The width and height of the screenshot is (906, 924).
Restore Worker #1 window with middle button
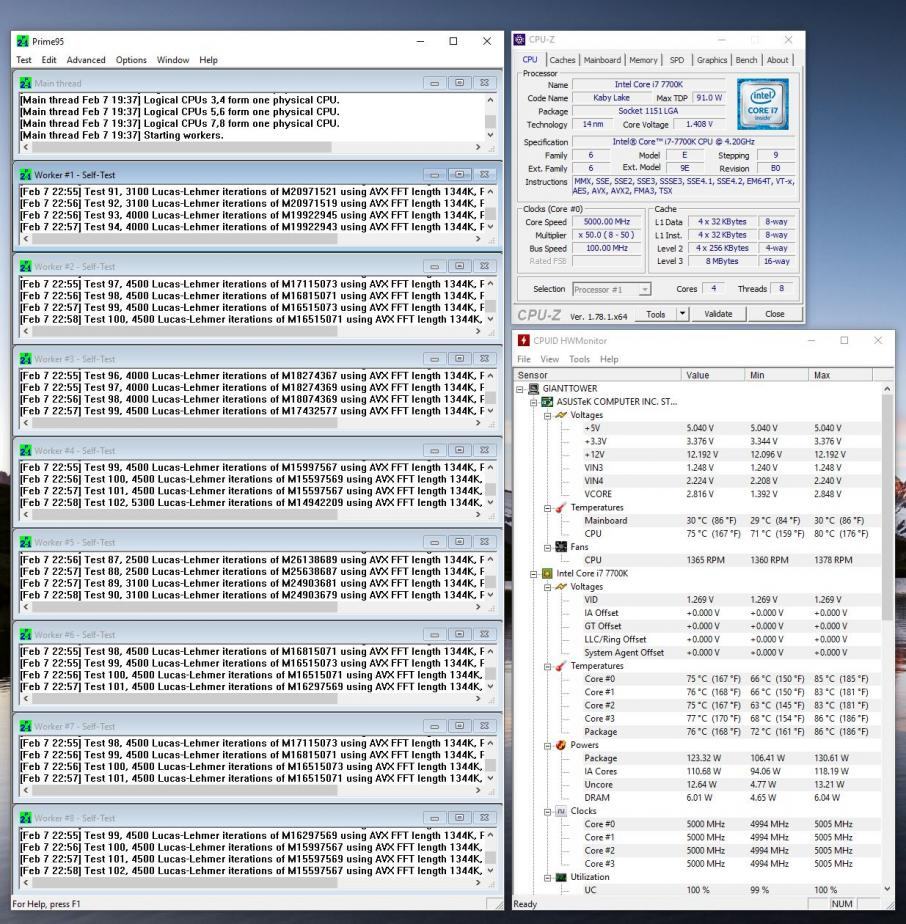[459, 174]
